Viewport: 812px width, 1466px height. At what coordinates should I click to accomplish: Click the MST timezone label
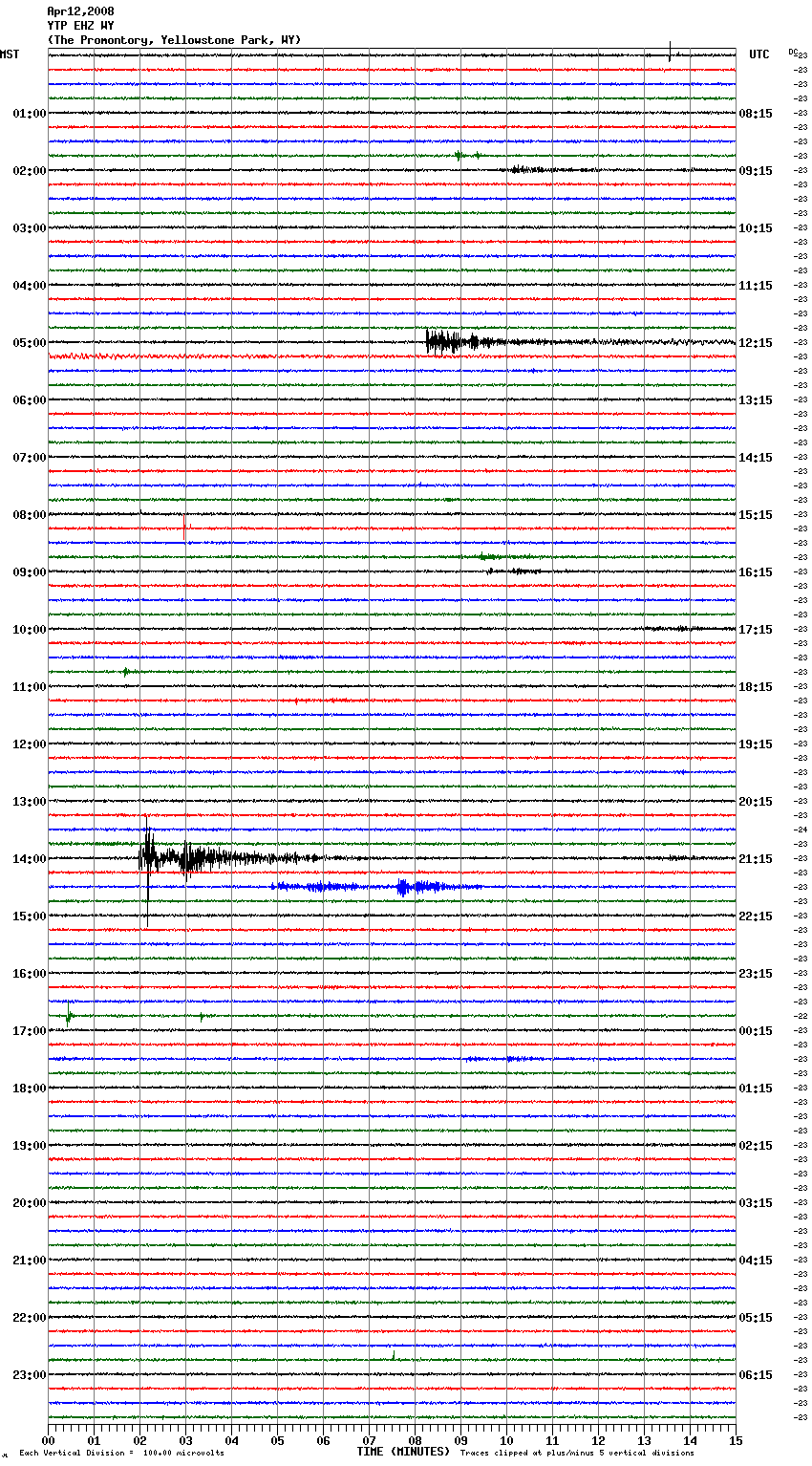point(10,54)
